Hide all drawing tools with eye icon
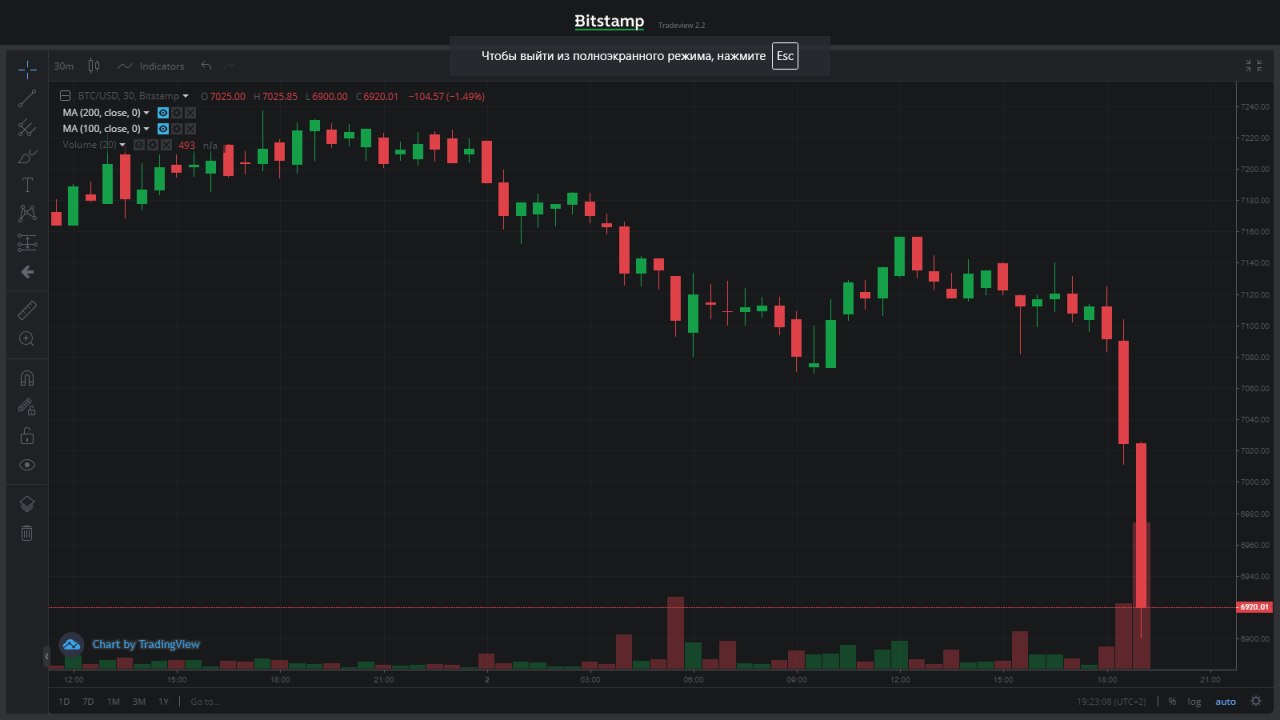 coord(27,465)
